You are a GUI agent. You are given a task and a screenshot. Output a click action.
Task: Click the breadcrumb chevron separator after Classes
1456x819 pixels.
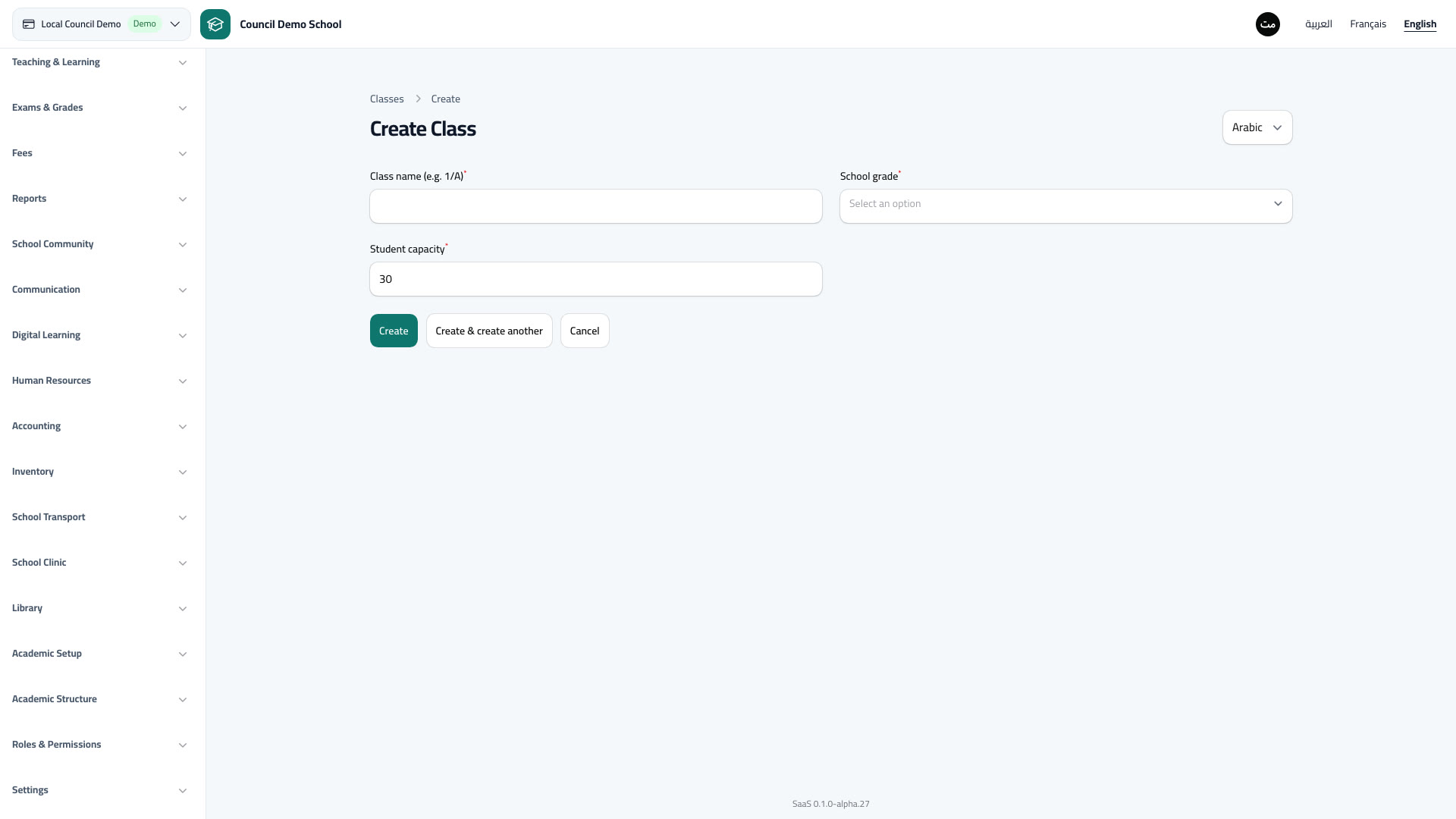418,99
